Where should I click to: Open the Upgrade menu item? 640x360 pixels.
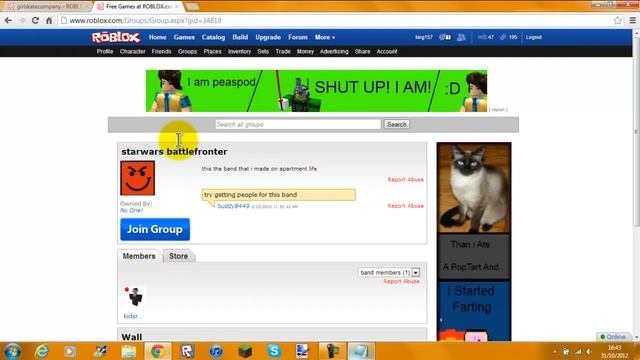tap(268, 37)
